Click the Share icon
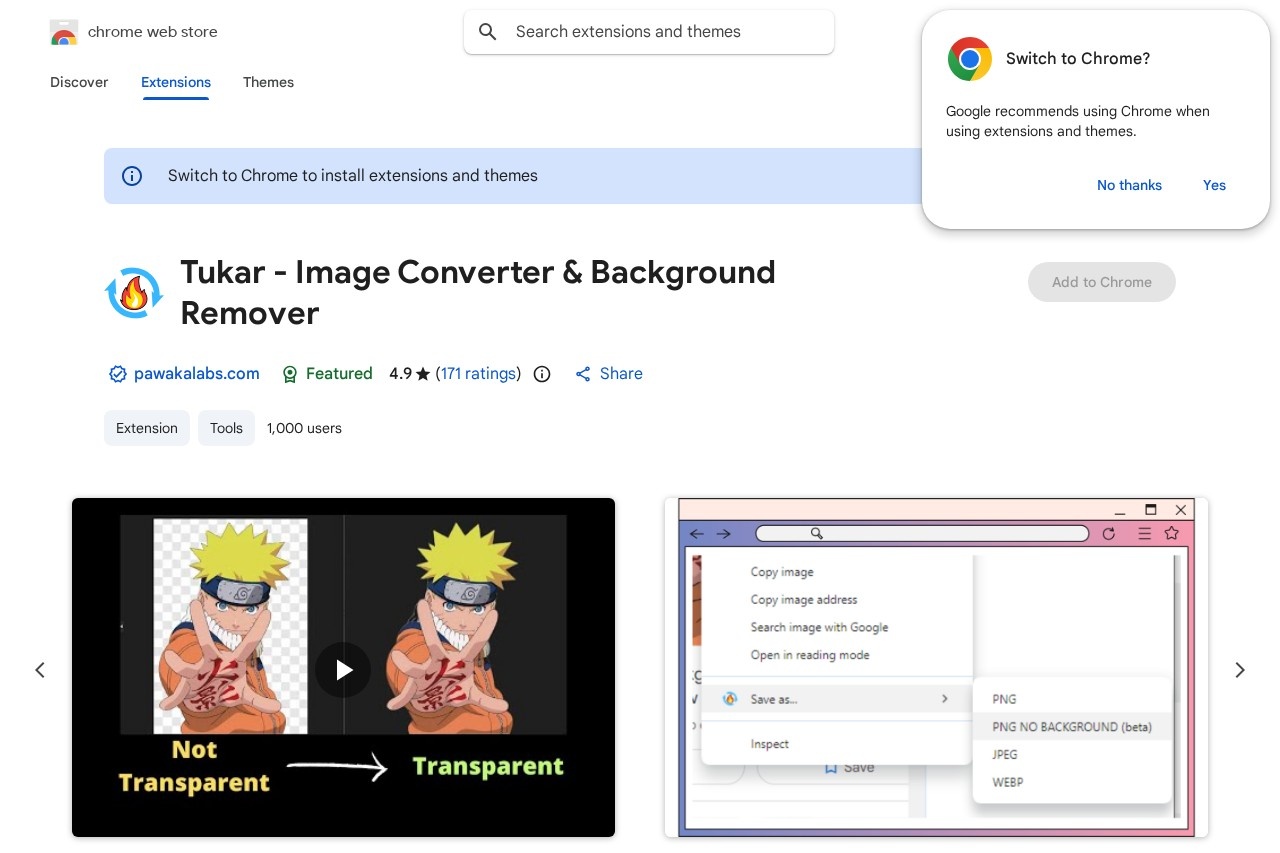The height and width of the screenshot is (853, 1280). [x=583, y=374]
